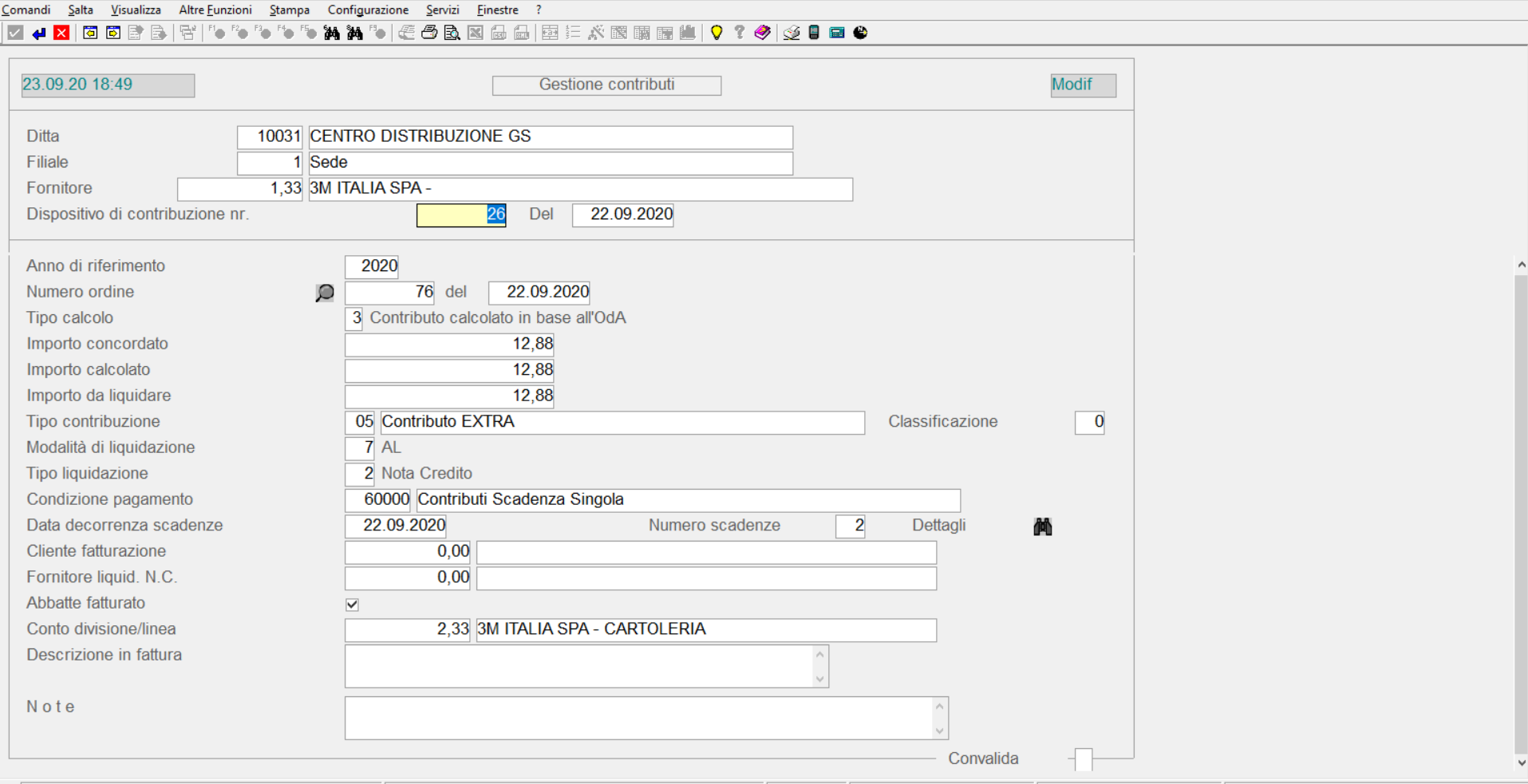Screen dimensions: 1528x784
Task: Go to next window with right-arrow icon
Action: click(x=113, y=33)
